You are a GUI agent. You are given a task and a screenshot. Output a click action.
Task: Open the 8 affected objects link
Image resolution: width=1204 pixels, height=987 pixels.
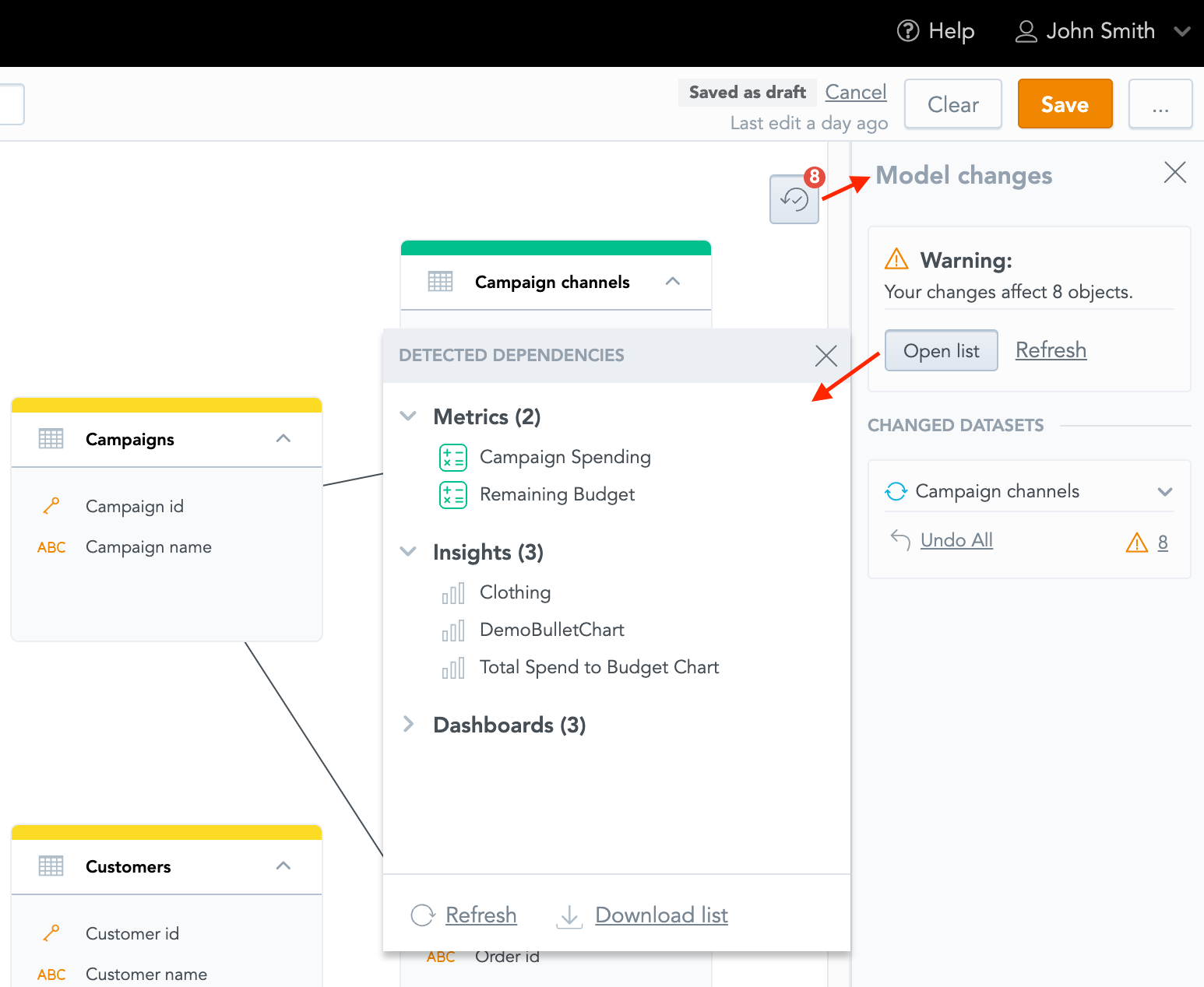(1163, 542)
